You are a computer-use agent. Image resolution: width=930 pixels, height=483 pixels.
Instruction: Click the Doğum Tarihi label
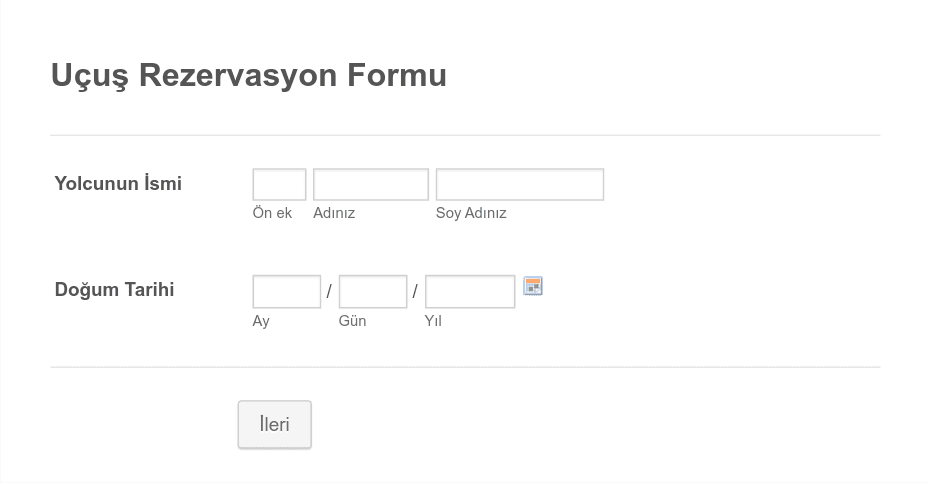point(114,290)
